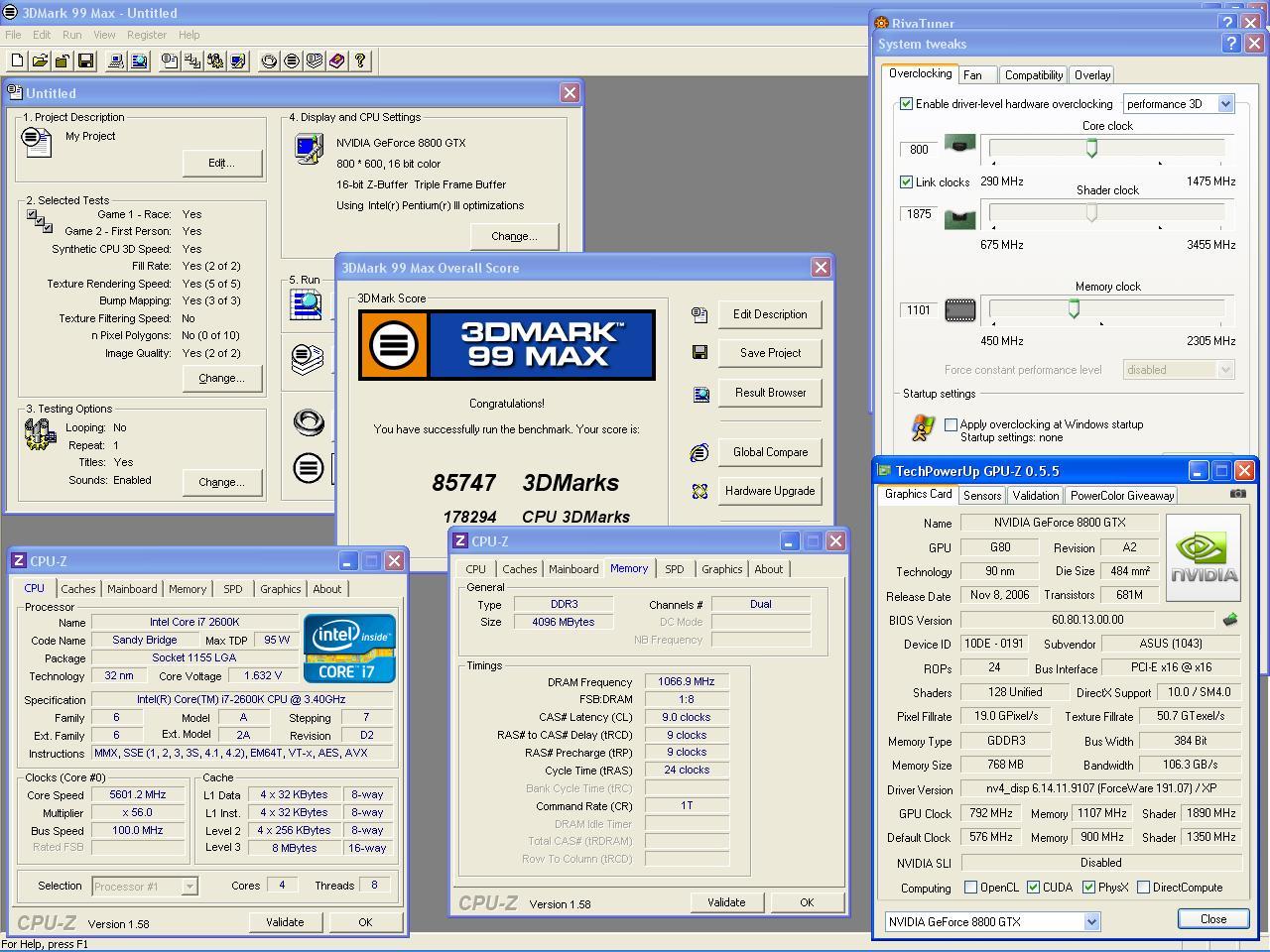Toggle Enable driver-level hardware overclocking checkbox
This screenshot has width=1270, height=952.
tap(906, 103)
